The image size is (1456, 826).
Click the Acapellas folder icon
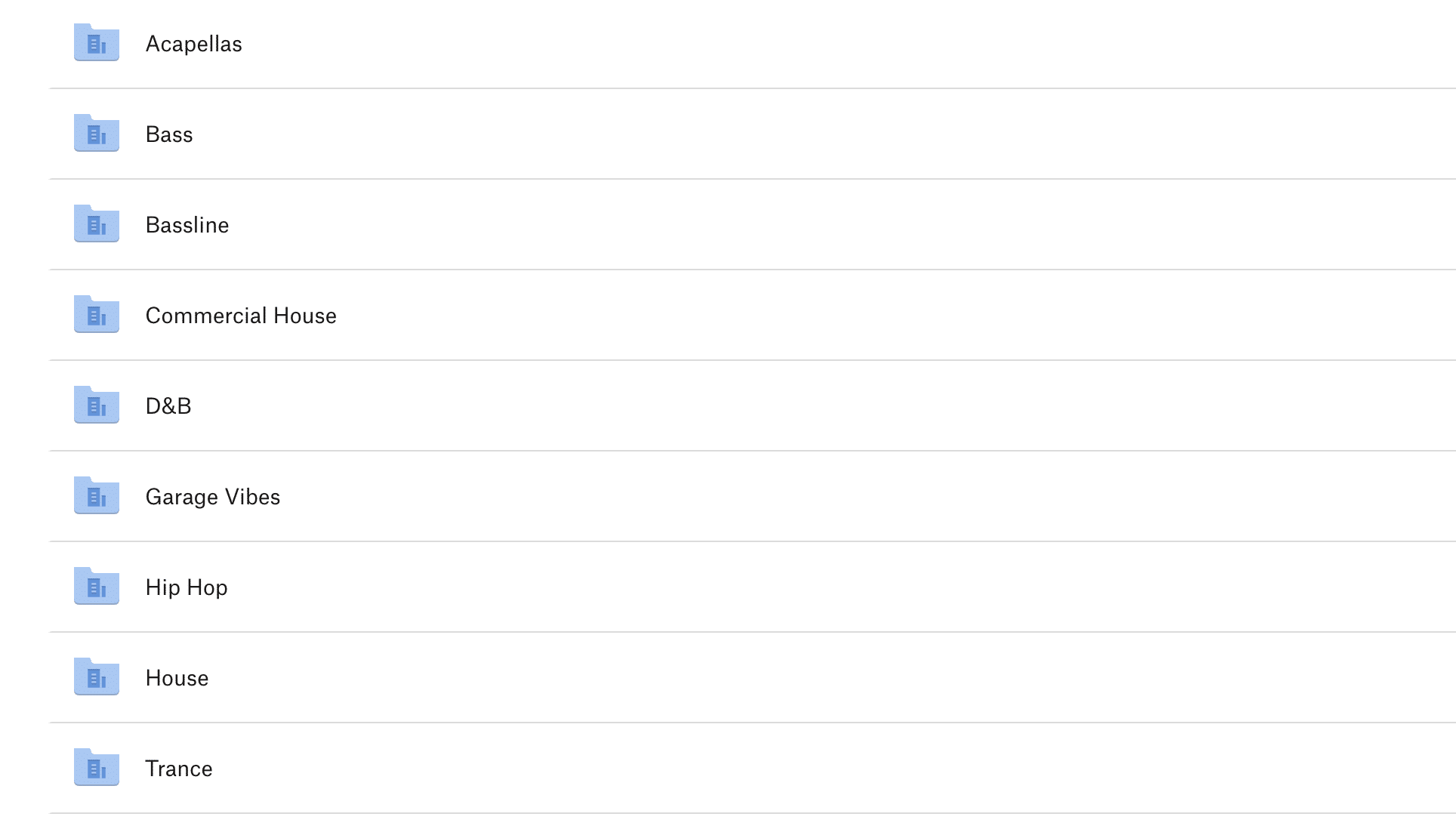click(x=97, y=43)
